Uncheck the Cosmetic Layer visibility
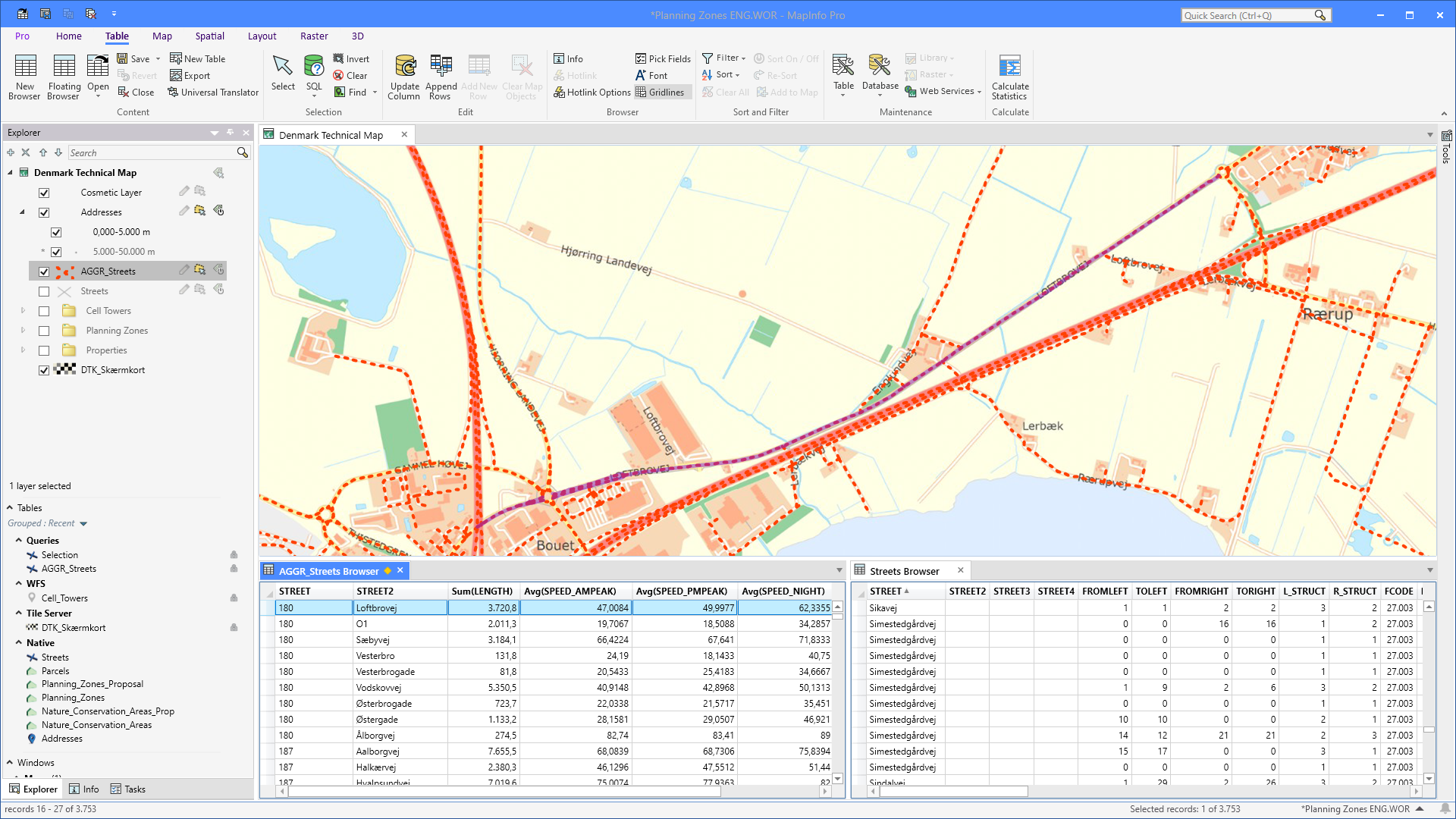This screenshot has width=1456, height=819. 44,193
